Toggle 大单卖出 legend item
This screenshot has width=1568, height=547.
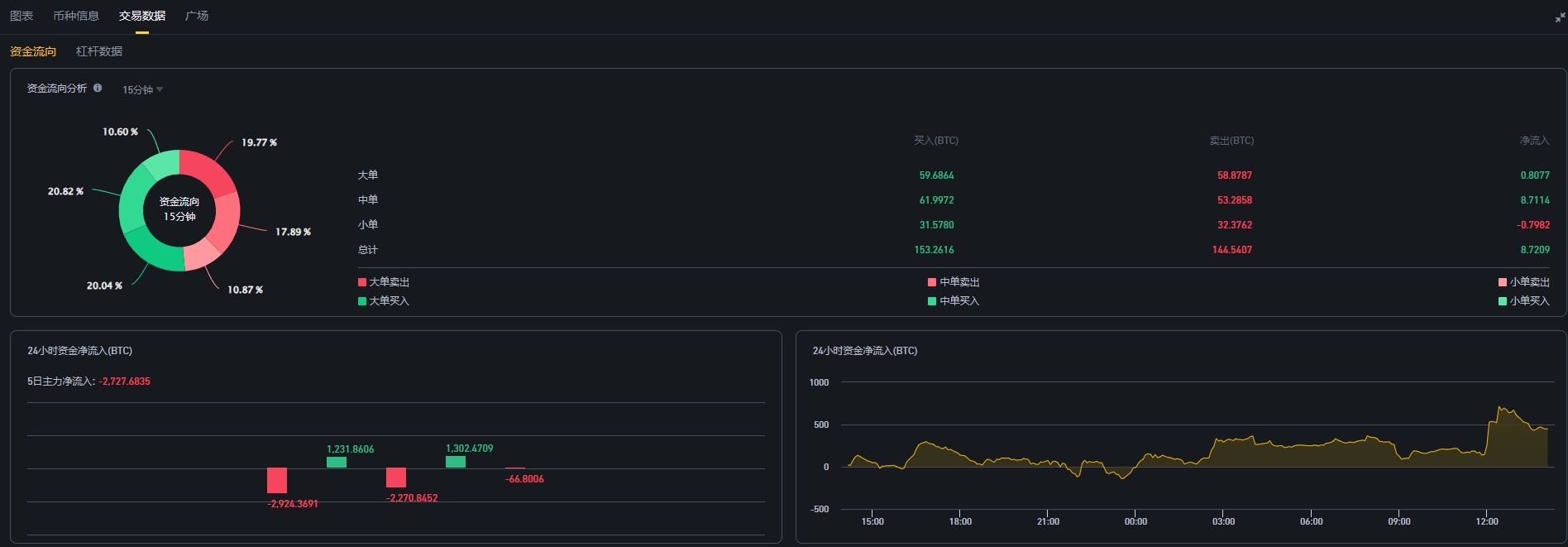pos(384,282)
